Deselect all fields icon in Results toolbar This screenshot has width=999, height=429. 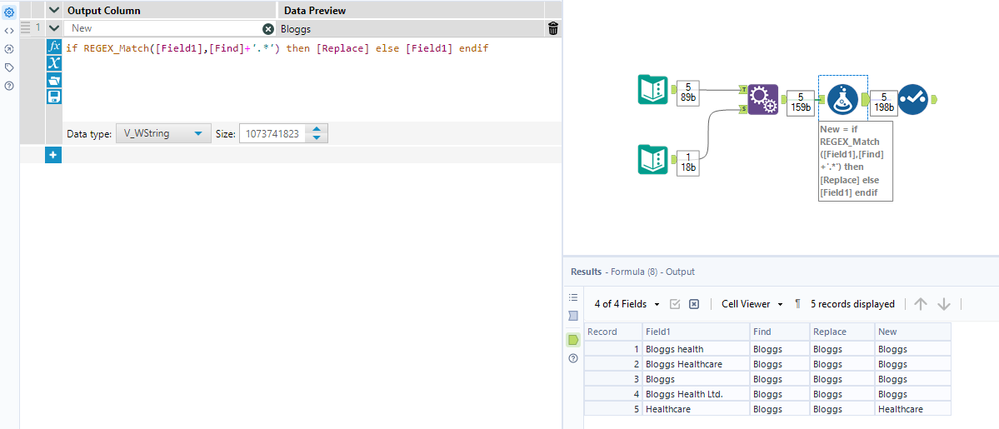(x=694, y=305)
